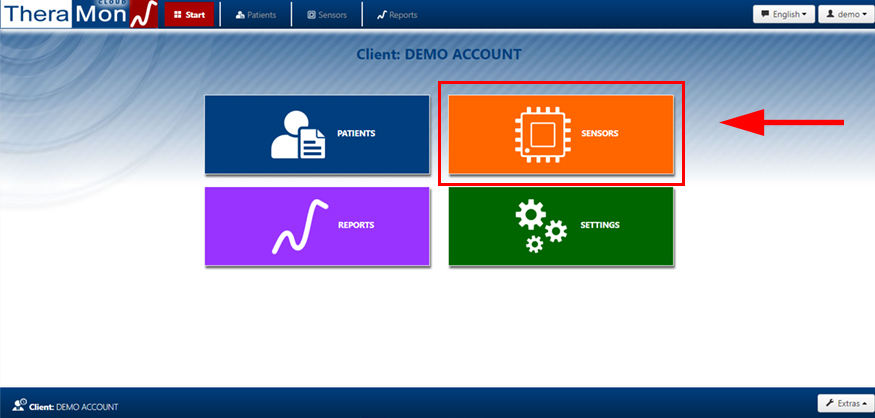Screen dimensions: 875x418
Task: Click the Client: DEMO ACCOUNT heading
Action: tap(439, 54)
